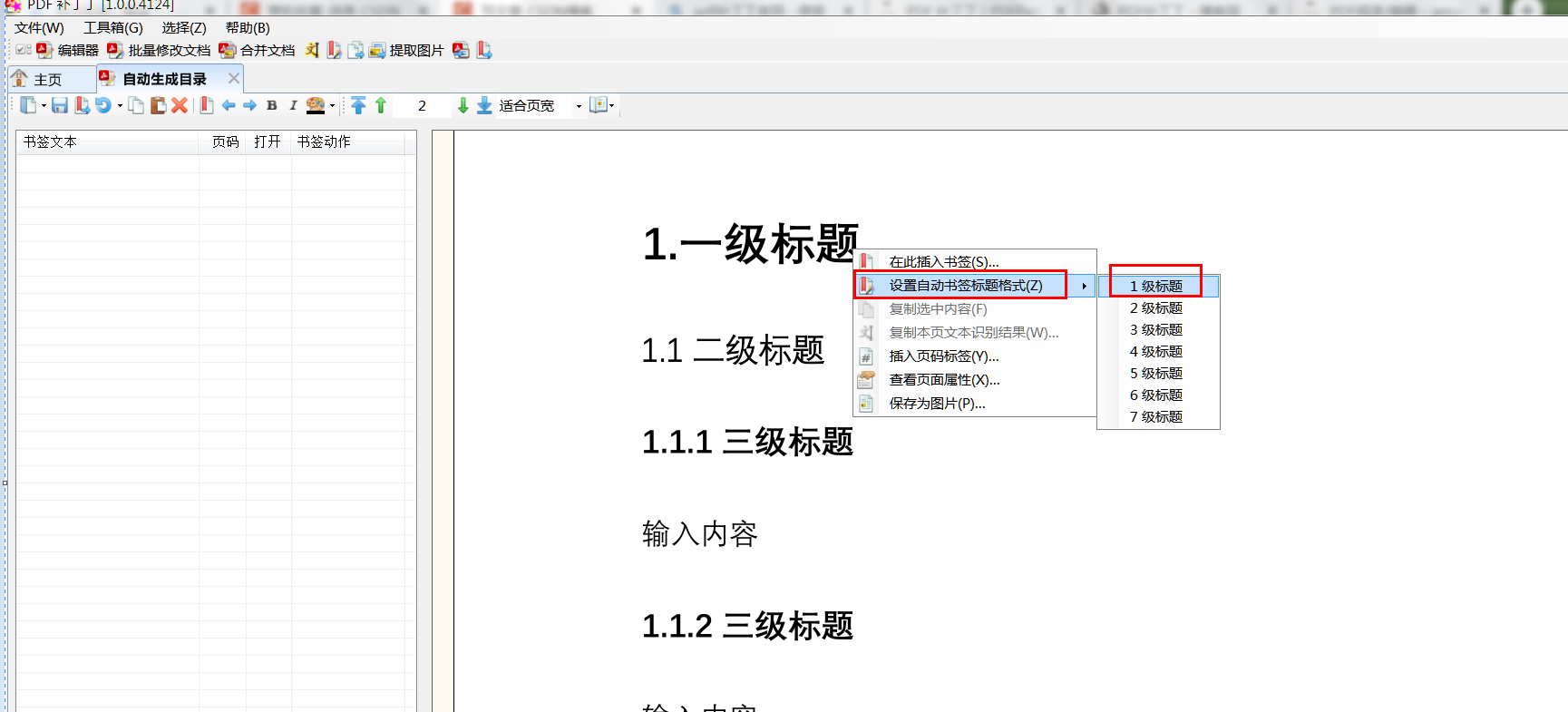1568x712 pixels.
Task: Go to first page with blue top arrow
Action: tap(358, 105)
